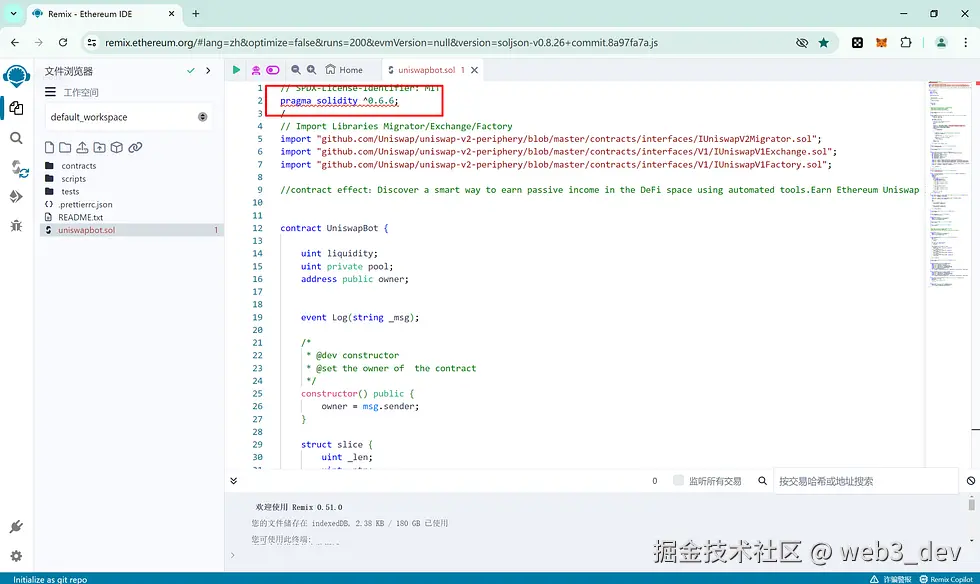Click the box-shaped icon in file explorer

116,148
